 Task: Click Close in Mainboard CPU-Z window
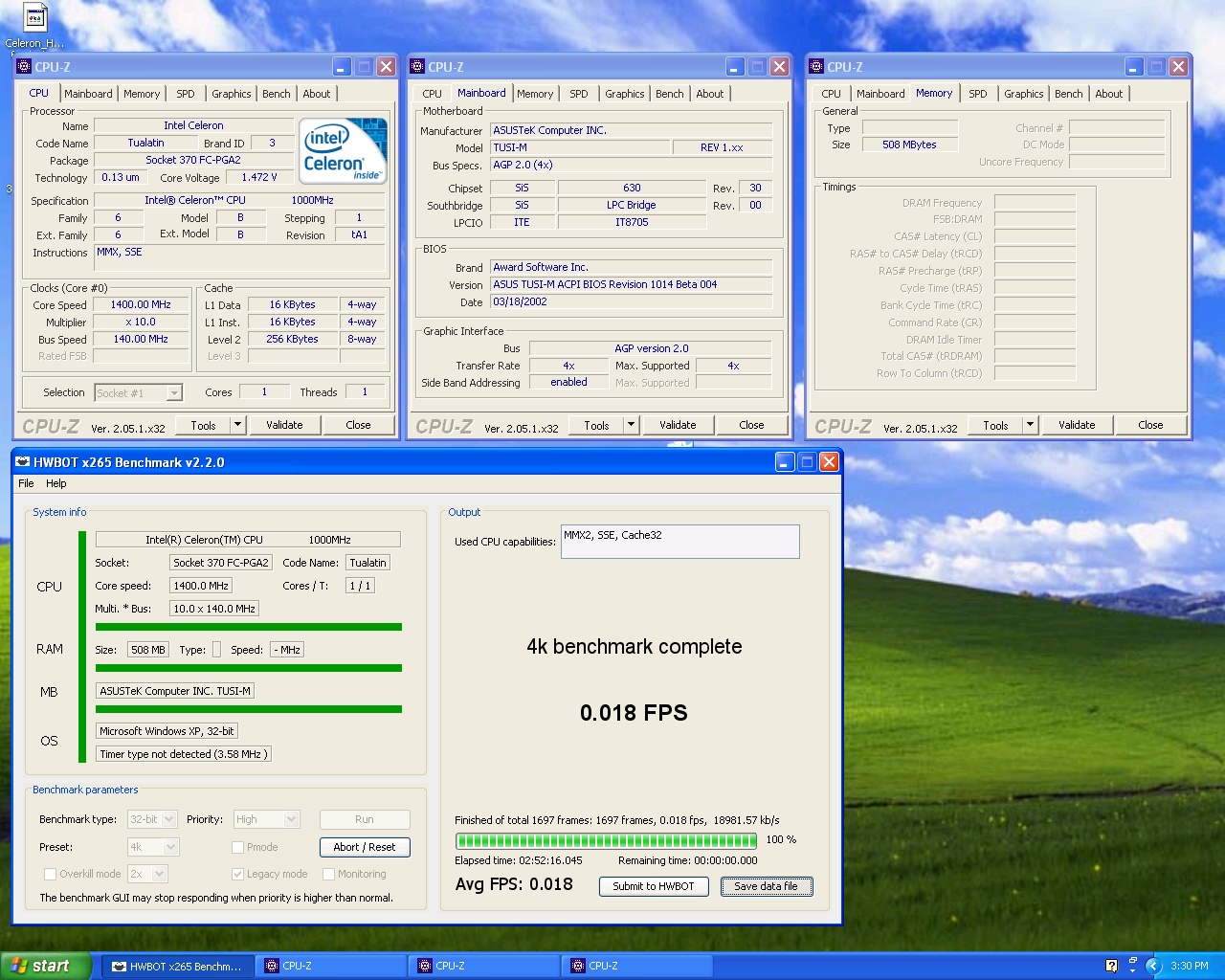point(751,425)
